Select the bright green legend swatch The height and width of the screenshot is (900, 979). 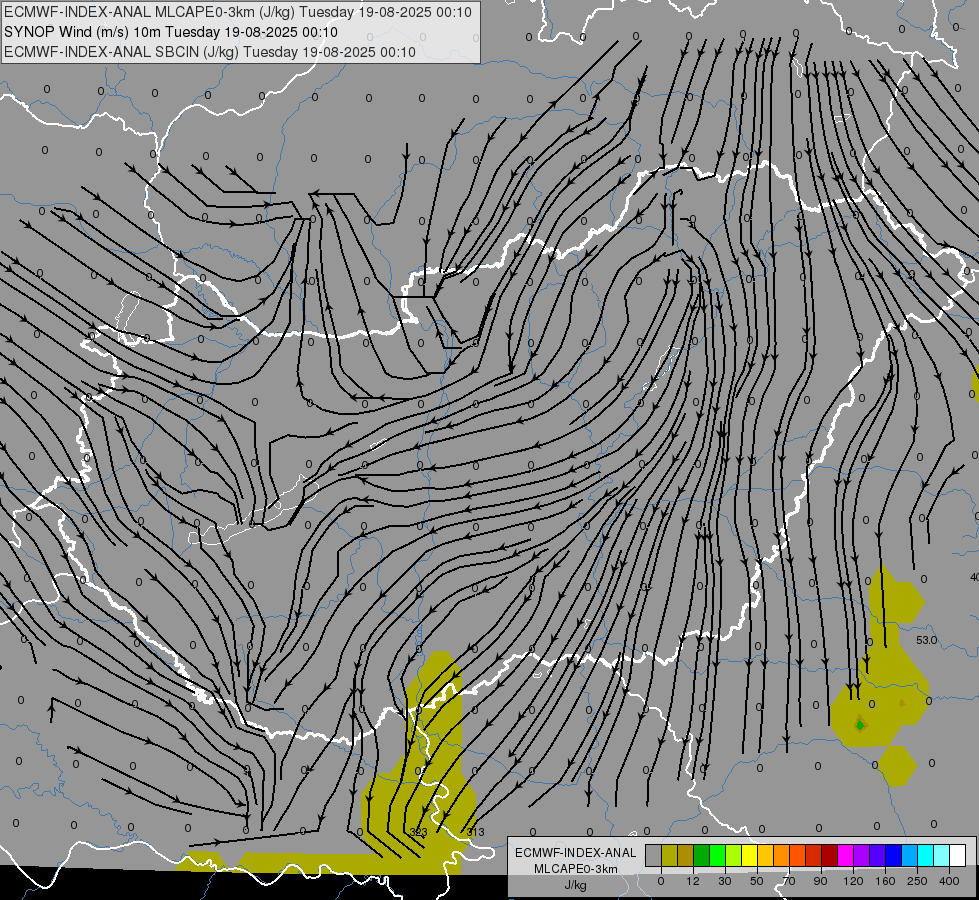[718, 855]
